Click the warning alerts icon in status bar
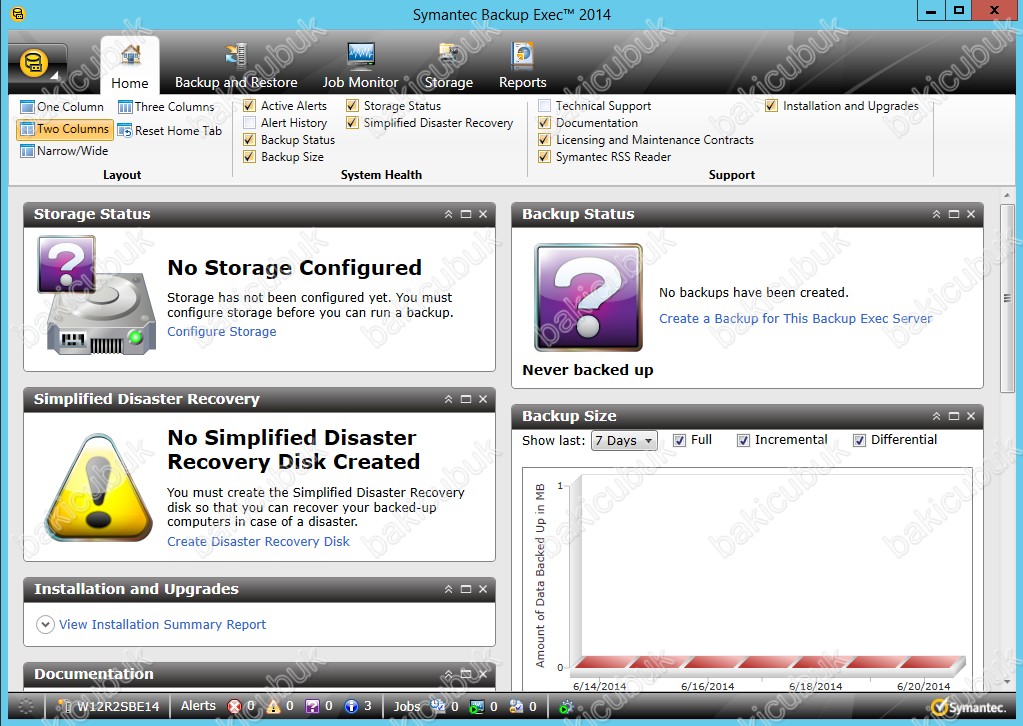This screenshot has width=1023, height=726. click(273, 706)
